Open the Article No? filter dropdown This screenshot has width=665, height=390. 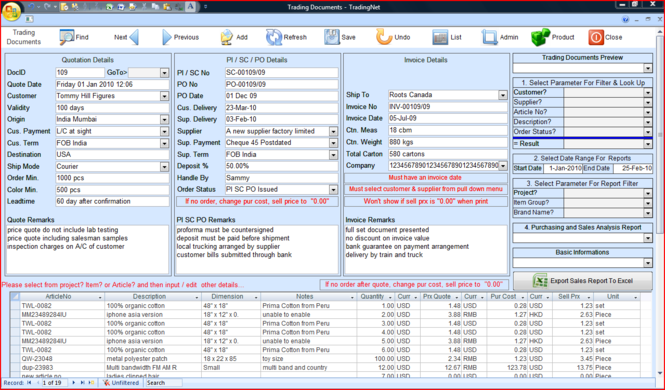tap(648, 112)
